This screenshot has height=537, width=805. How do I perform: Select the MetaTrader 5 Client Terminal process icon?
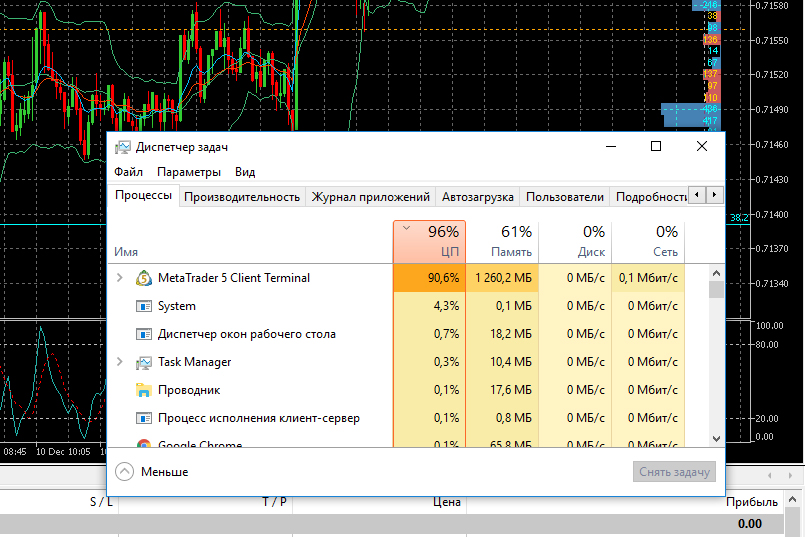pyautogui.click(x=144, y=278)
